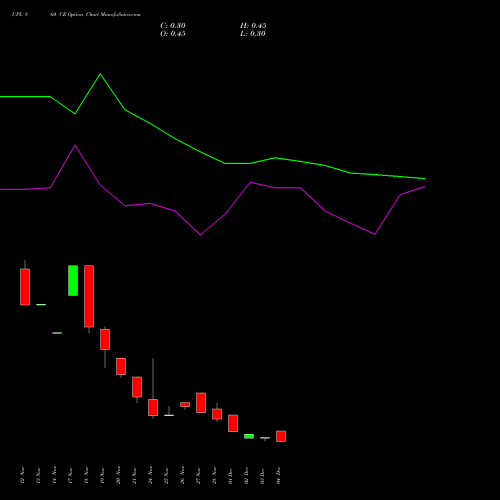Select the 26 Nov date label
Image resolution: width=500 pixels, height=500 pixels.
(x=183, y=475)
